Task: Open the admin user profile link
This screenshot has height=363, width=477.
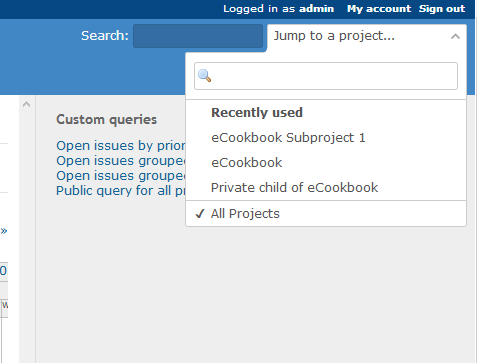Action: pos(316,9)
